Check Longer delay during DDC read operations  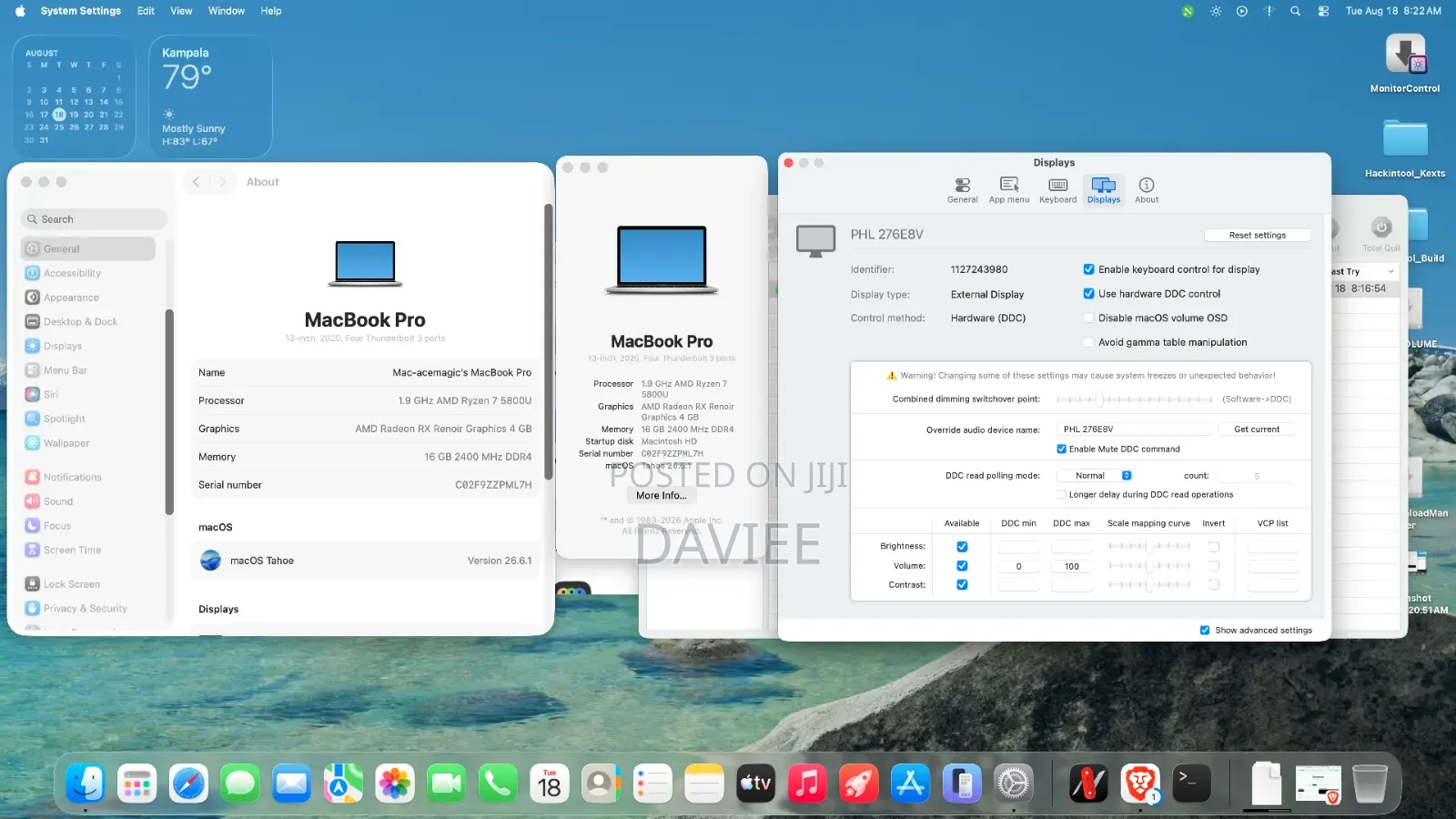[1061, 494]
